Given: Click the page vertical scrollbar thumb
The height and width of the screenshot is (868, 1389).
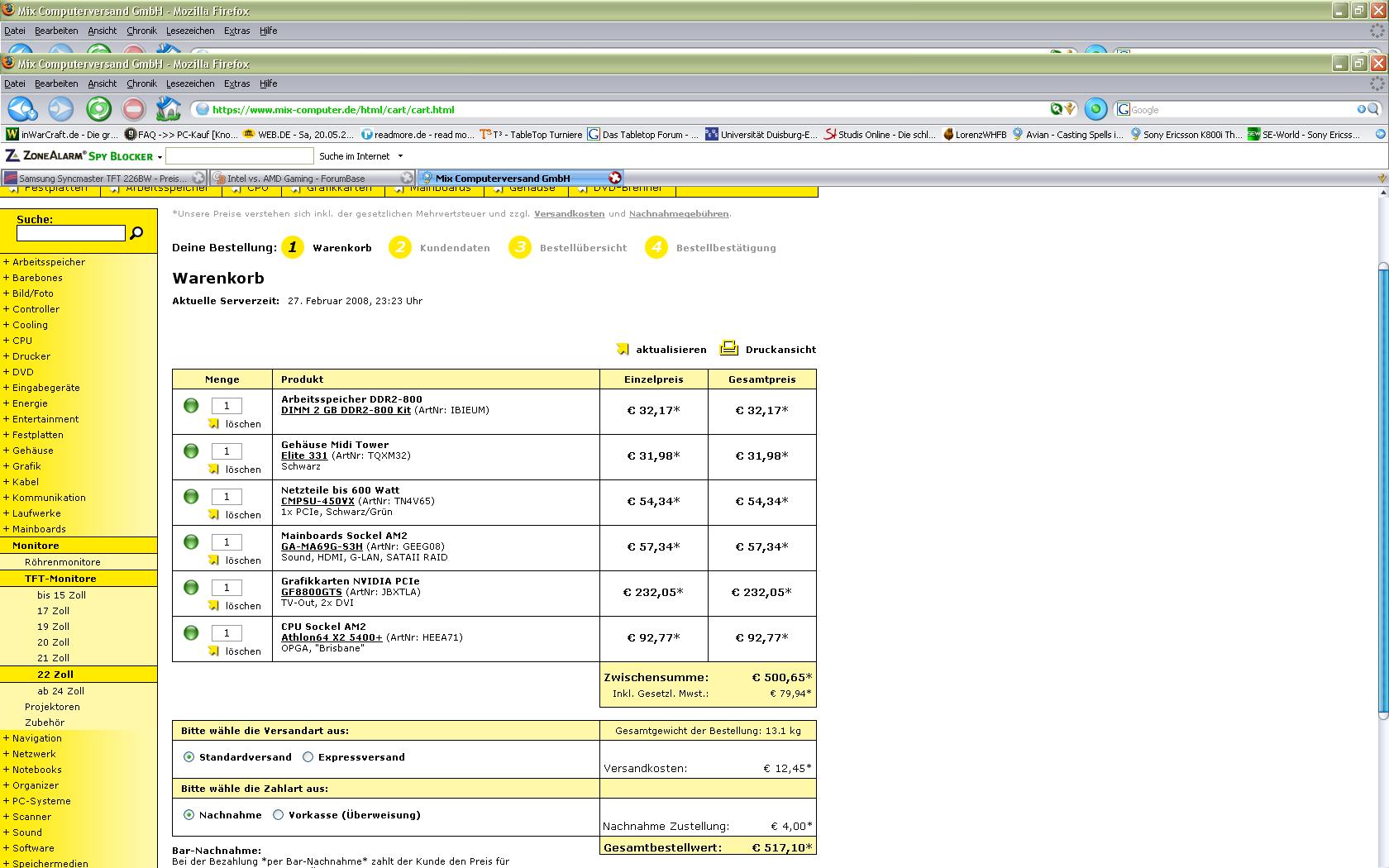Looking at the screenshot, I should [1382, 489].
